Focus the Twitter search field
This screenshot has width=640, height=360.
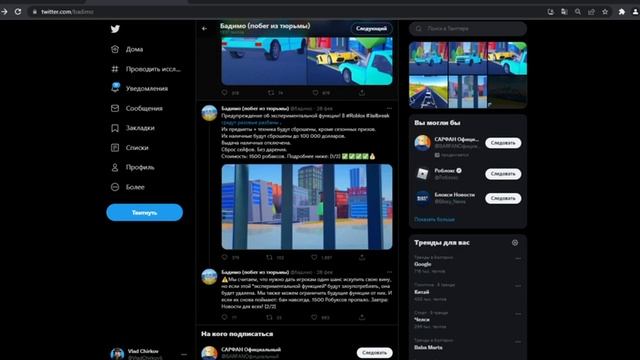tap(468, 29)
